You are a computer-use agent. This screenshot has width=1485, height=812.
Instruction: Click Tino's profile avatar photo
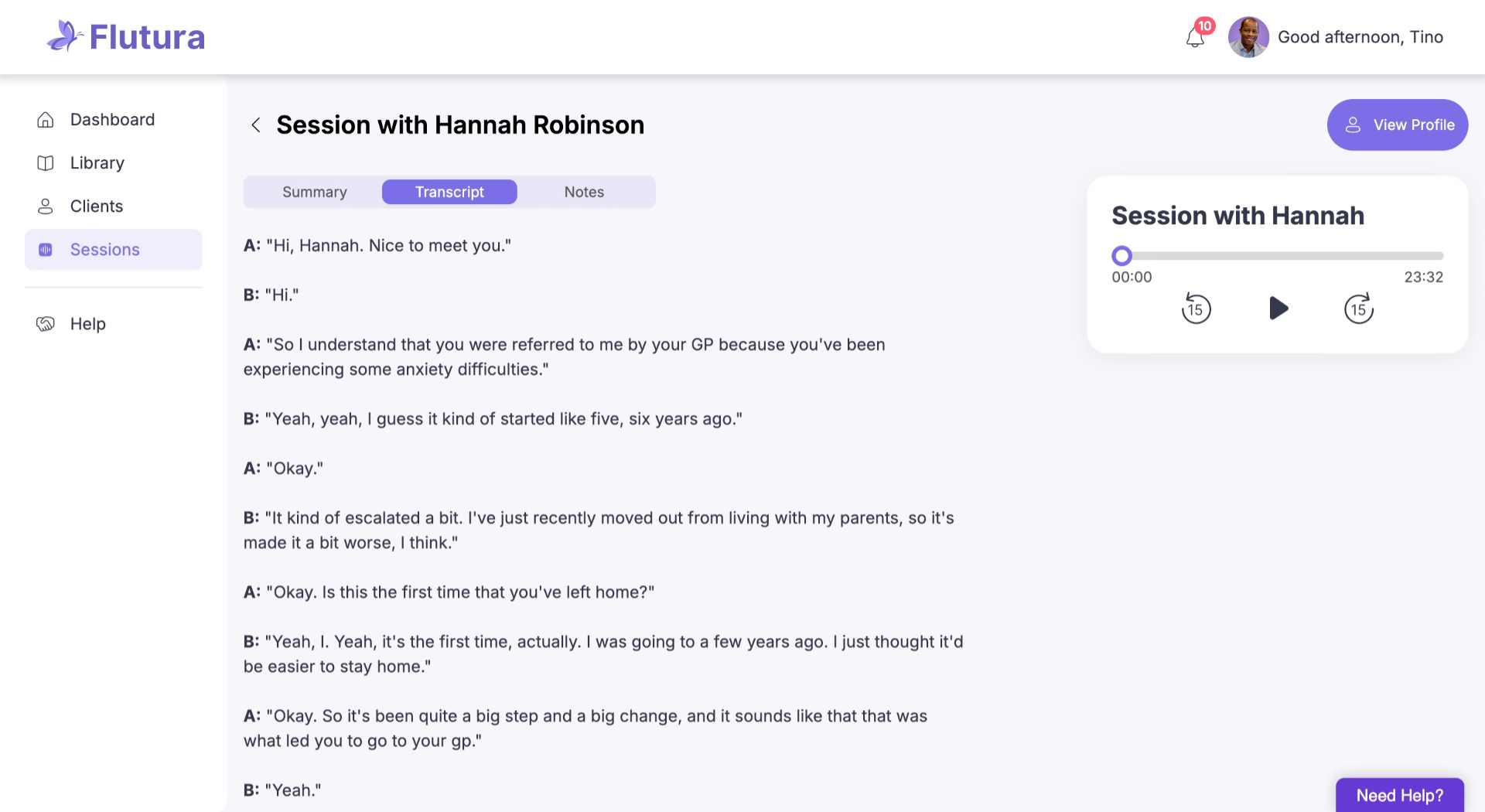[x=1248, y=37]
